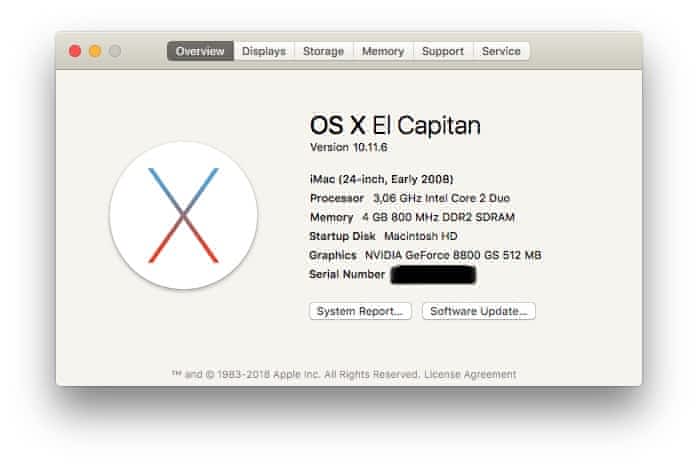Viewport: 698px width, 466px height.
Task: Minimize window with the yellow button
Action: pos(95,51)
